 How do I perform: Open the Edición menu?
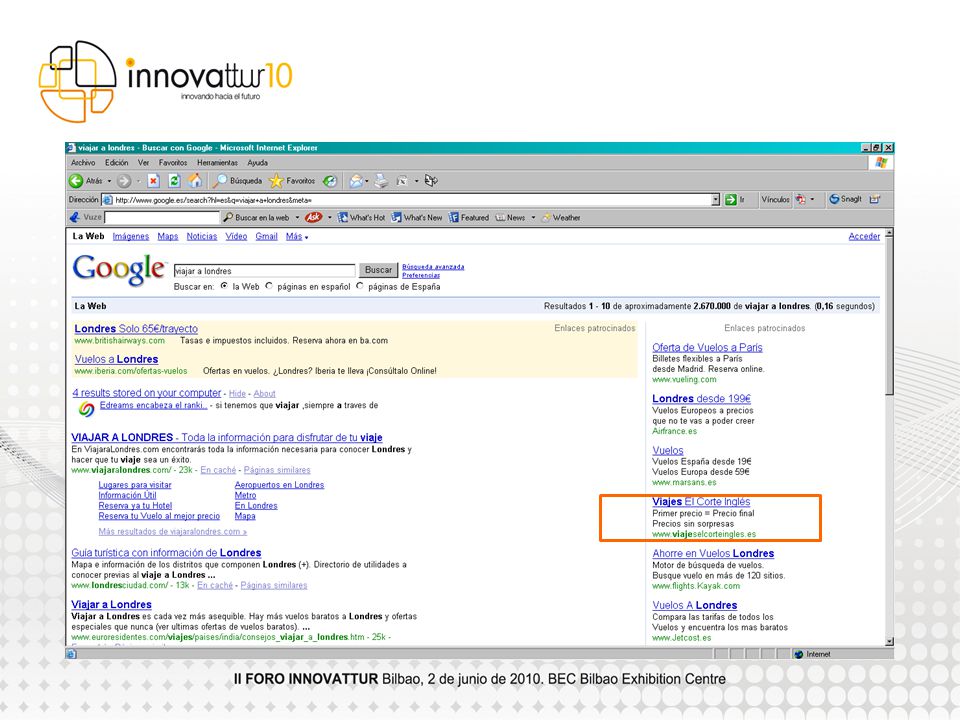(116, 163)
